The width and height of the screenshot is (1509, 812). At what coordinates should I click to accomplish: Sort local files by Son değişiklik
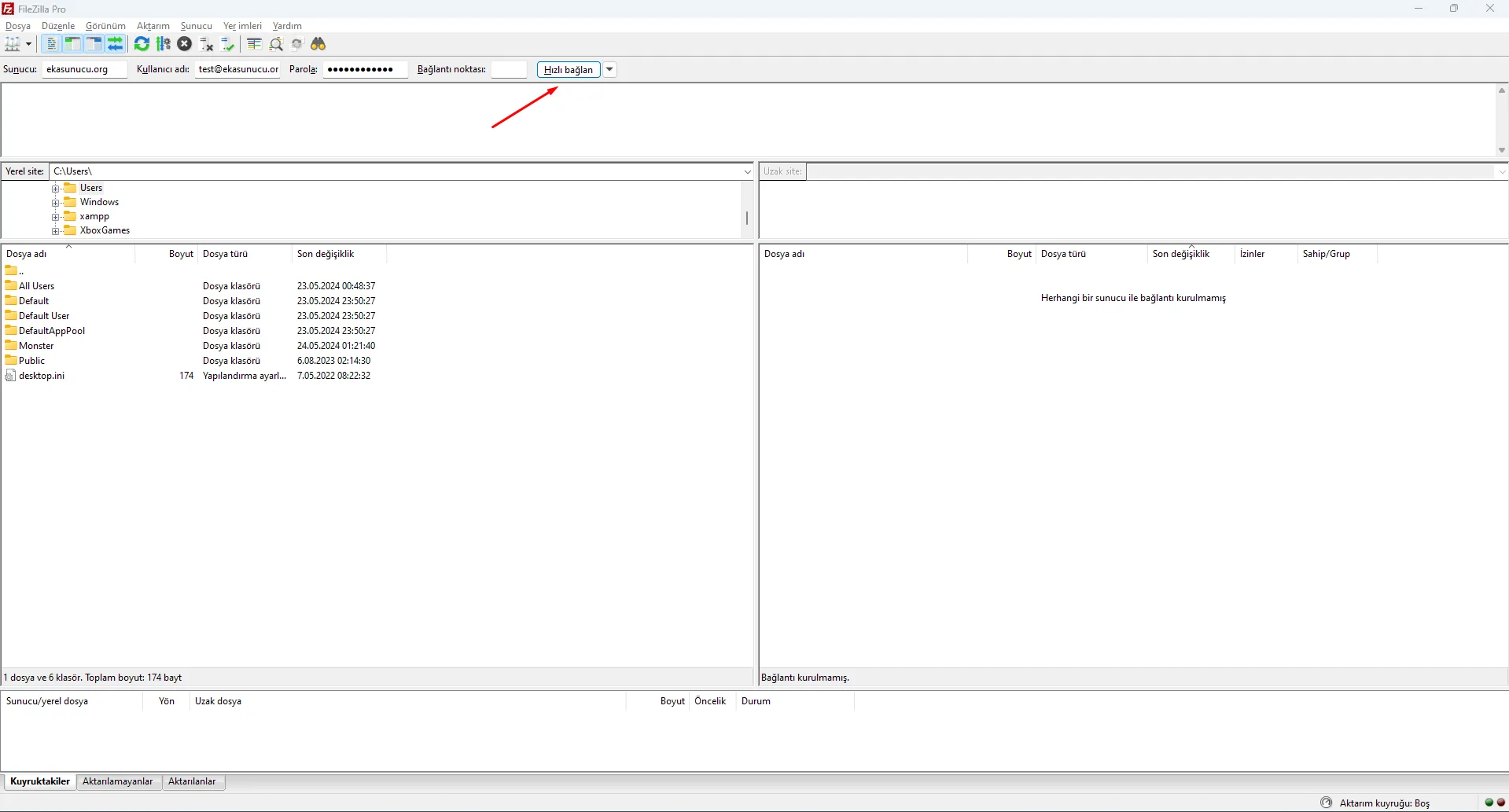click(x=339, y=254)
